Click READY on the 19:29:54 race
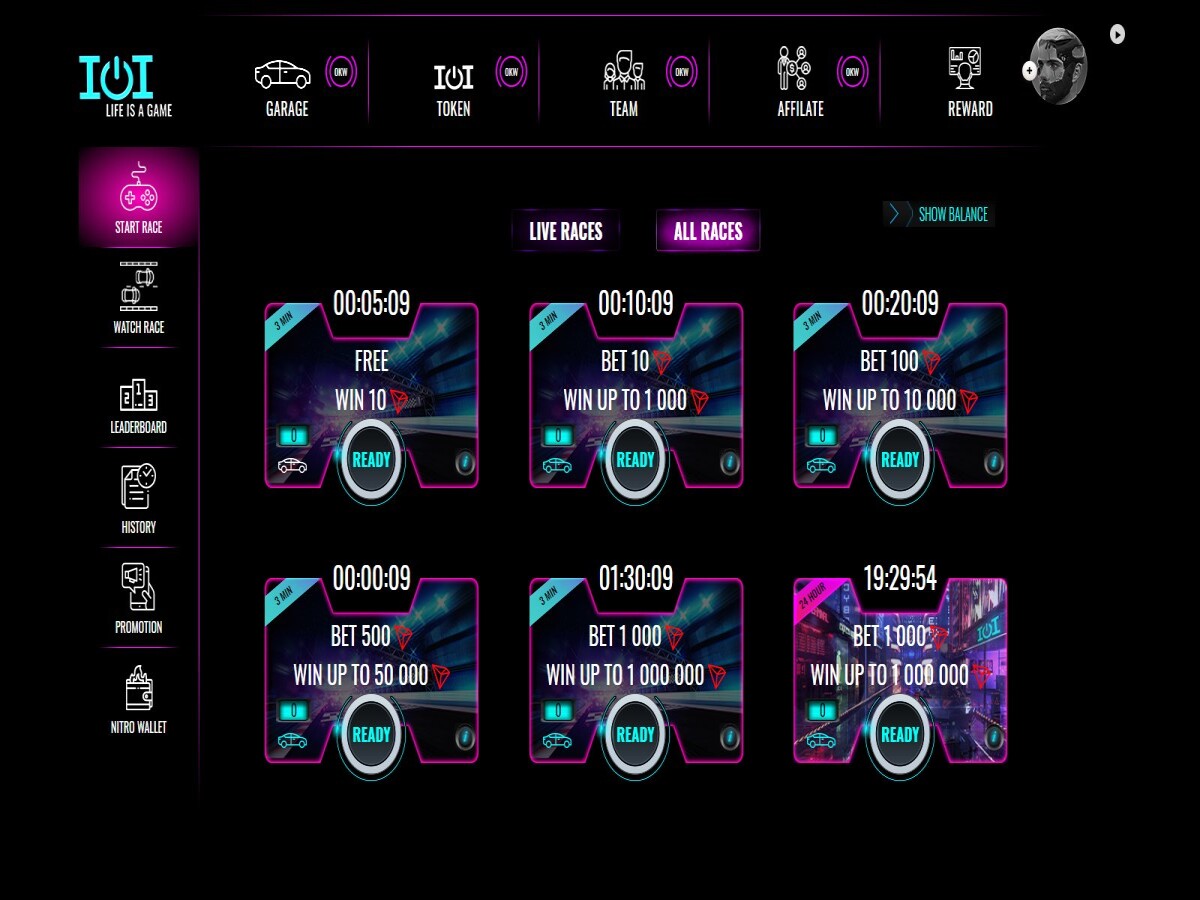Viewport: 1200px width, 900px height. coord(899,735)
